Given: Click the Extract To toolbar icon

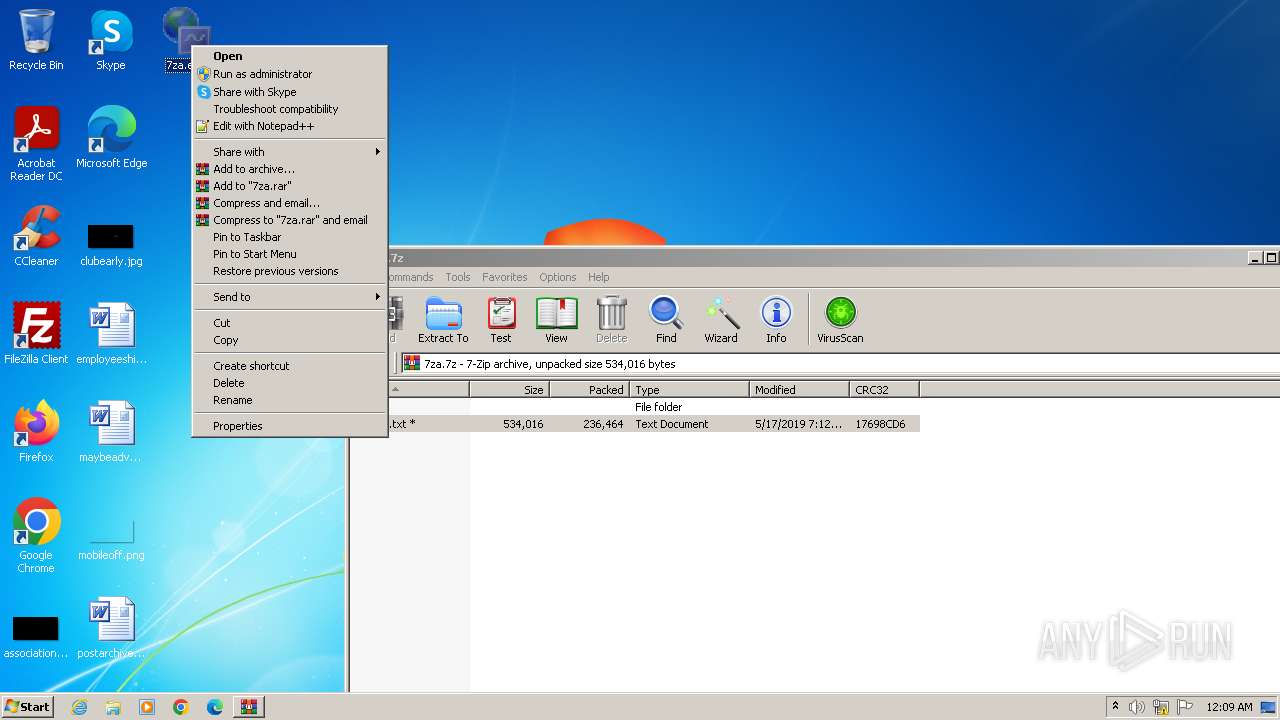Looking at the screenshot, I should click(x=443, y=320).
